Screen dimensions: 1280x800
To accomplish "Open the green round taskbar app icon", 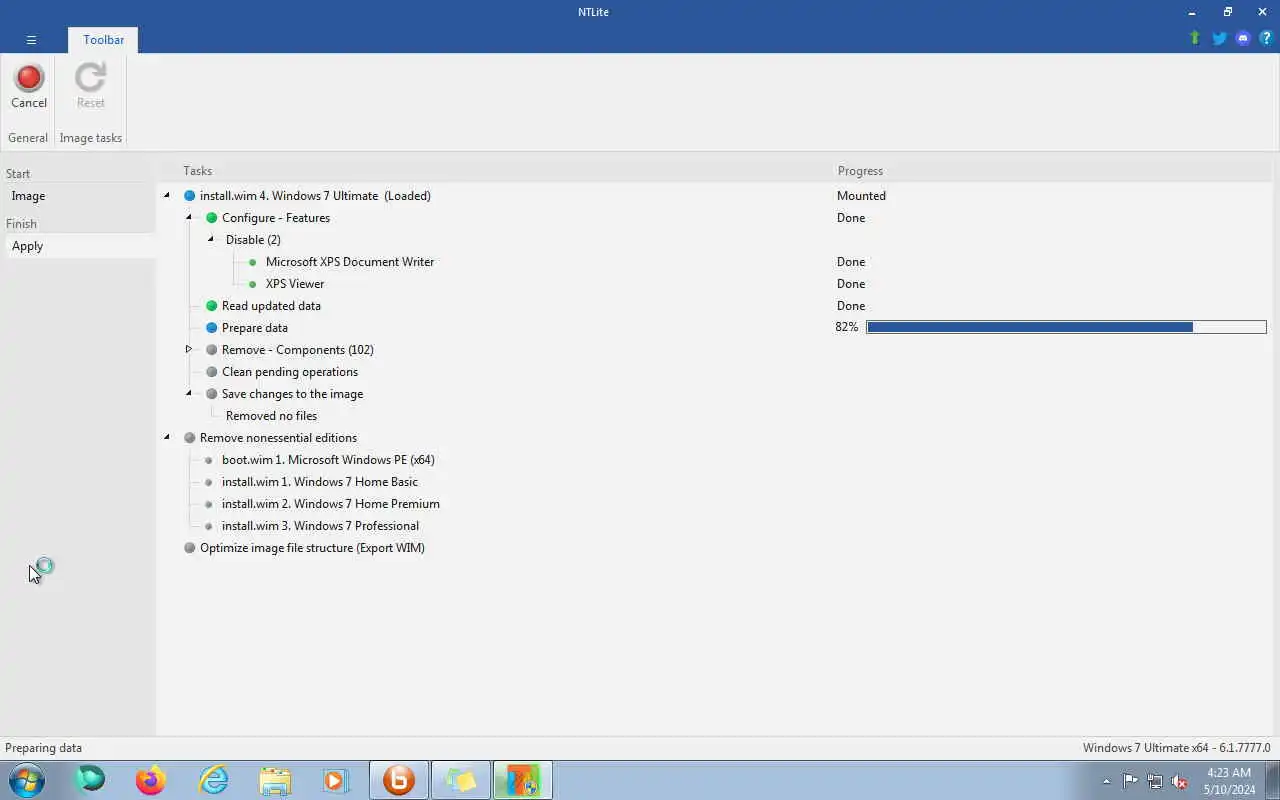I will click(x=90, y=779).
